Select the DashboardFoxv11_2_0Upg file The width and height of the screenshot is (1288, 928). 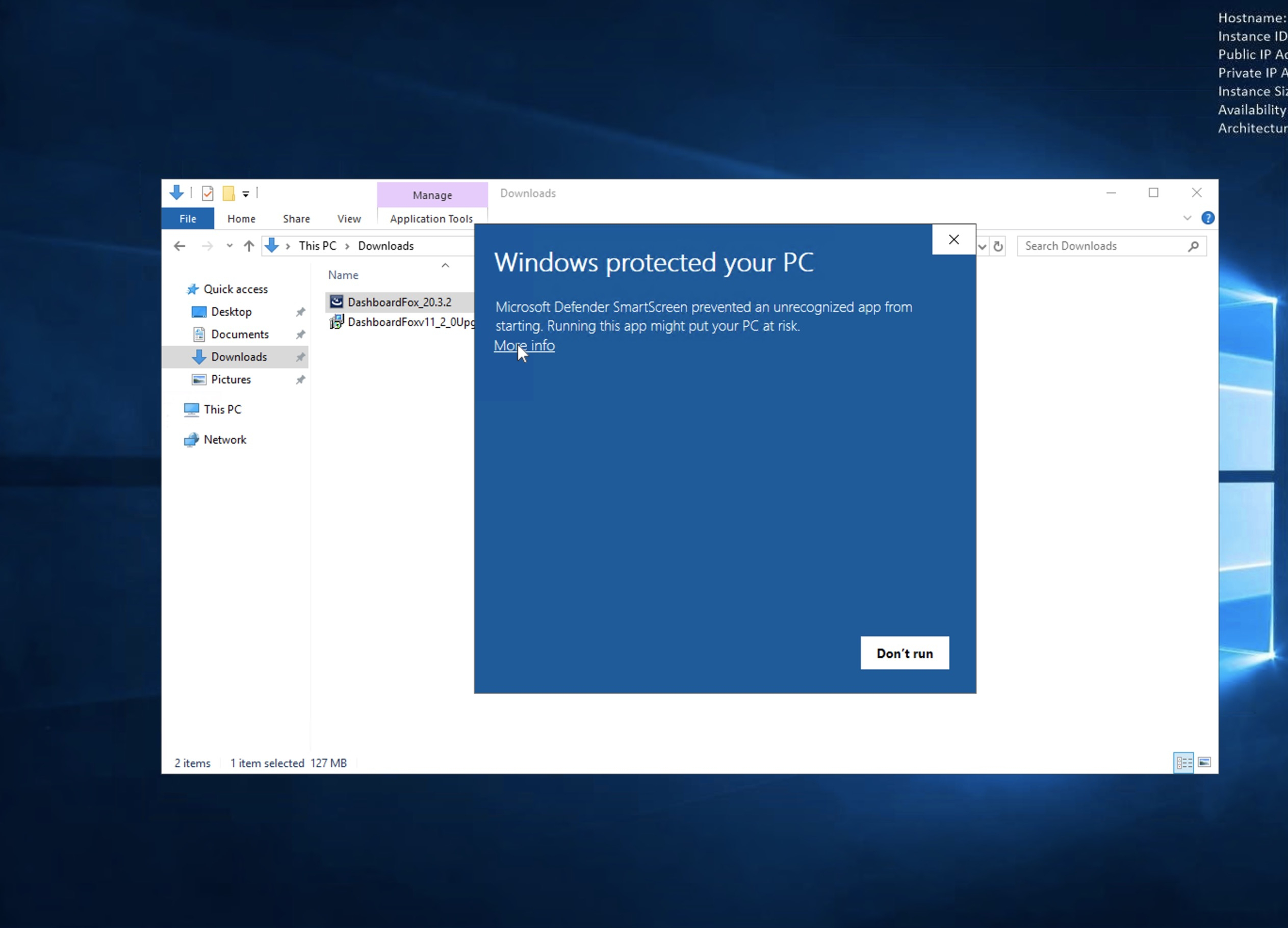coord(410,322)
